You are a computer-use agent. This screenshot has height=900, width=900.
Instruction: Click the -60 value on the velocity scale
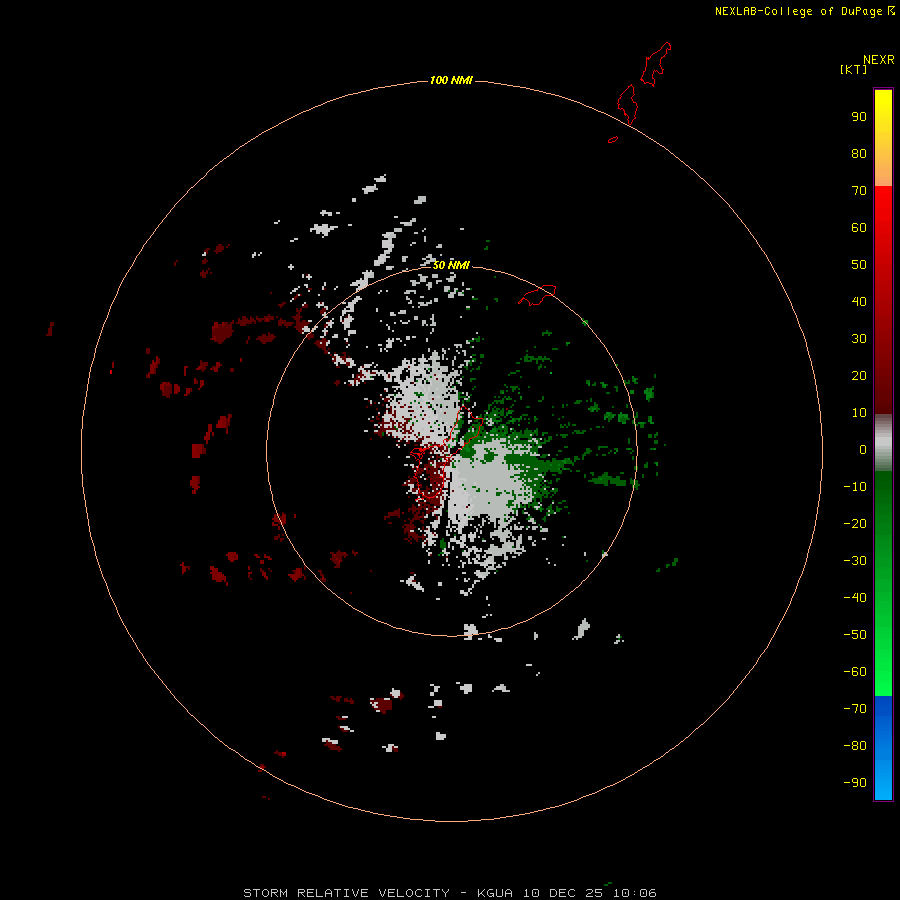tap(855, 672)
